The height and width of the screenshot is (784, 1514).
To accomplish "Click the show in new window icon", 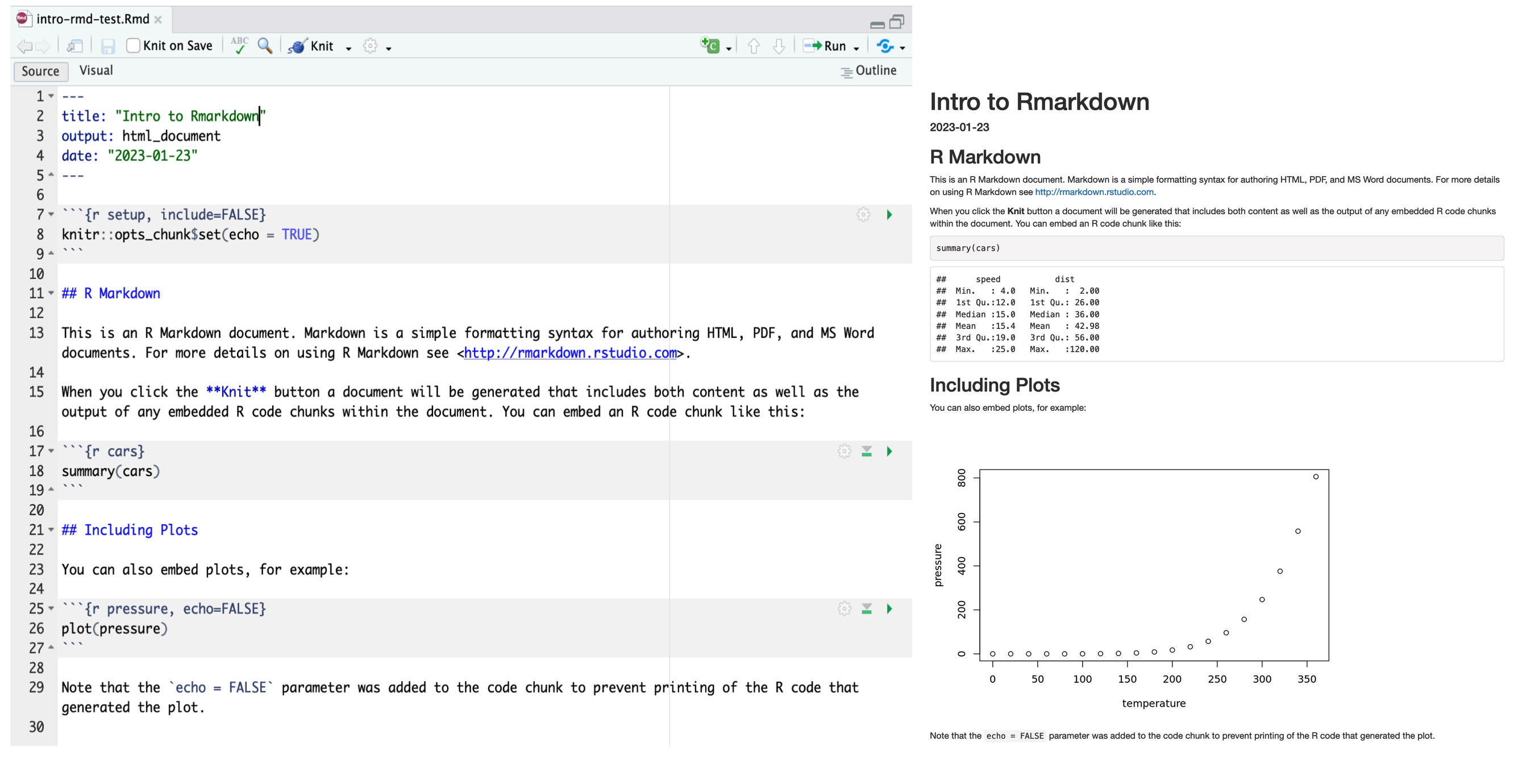I will (74, 46).
